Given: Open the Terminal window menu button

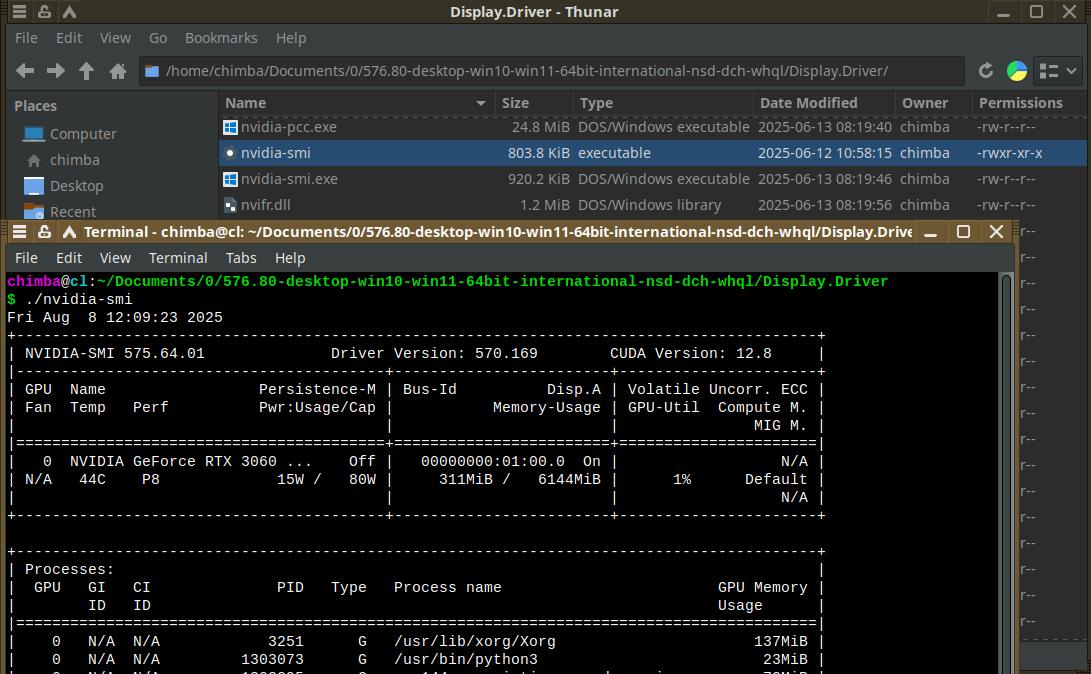Looking at the screenshot, I should tap(18, 232).
